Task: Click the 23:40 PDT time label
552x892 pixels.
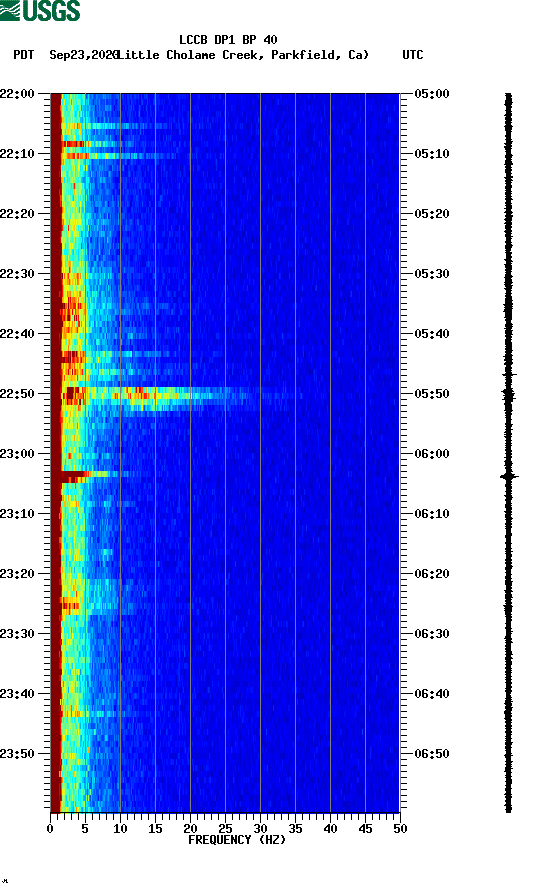Action: click(x=17, y=694)
